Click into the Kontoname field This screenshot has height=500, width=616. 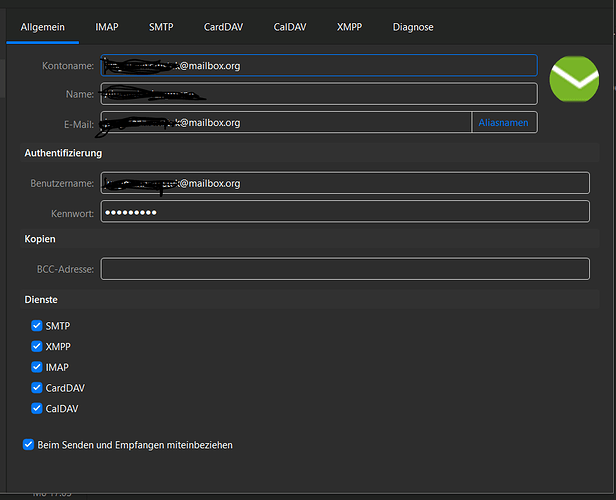[319, 65]
